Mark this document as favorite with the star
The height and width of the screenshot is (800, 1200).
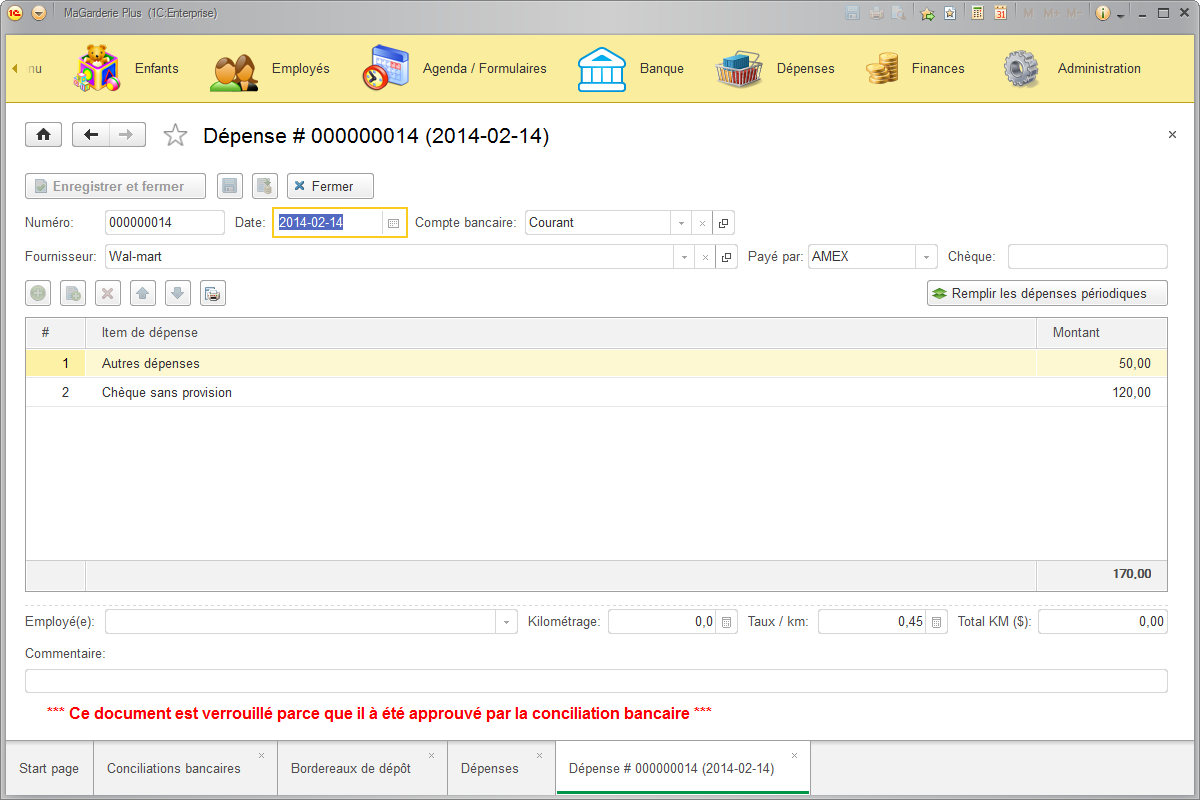175,134
